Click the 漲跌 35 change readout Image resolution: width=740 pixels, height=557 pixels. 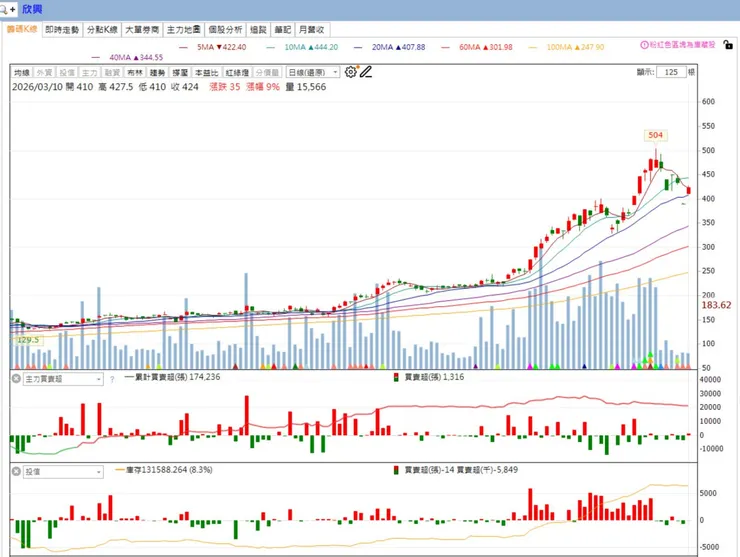tap(225, 87)
